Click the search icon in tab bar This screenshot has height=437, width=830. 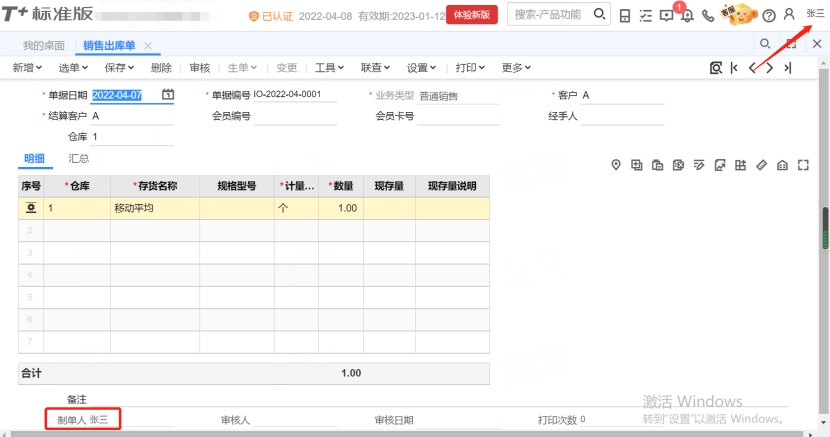[x=764, y=43]
